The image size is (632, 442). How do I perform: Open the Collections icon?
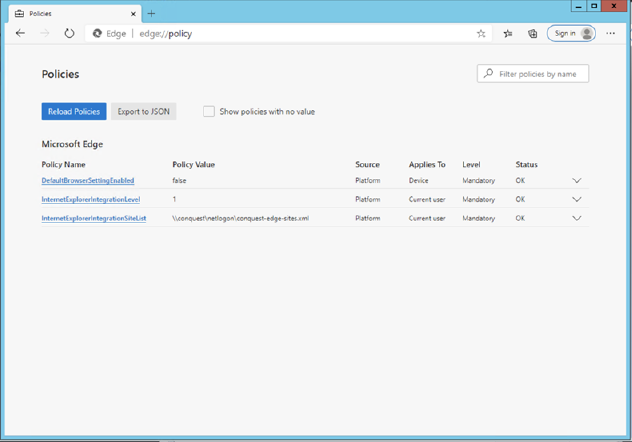(x=532, y=33)
